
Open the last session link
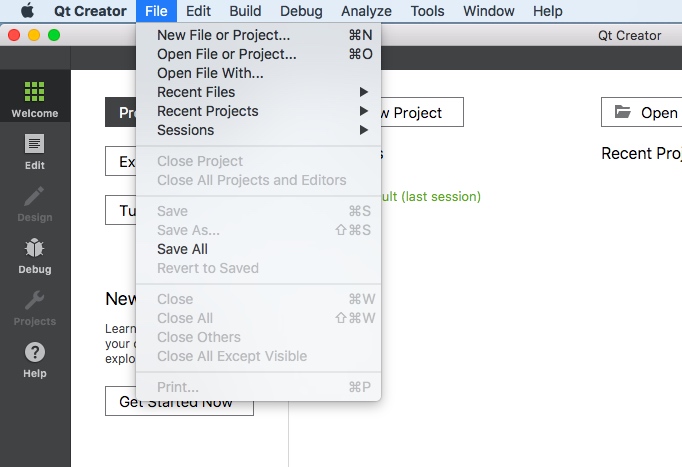pos(425,197)
